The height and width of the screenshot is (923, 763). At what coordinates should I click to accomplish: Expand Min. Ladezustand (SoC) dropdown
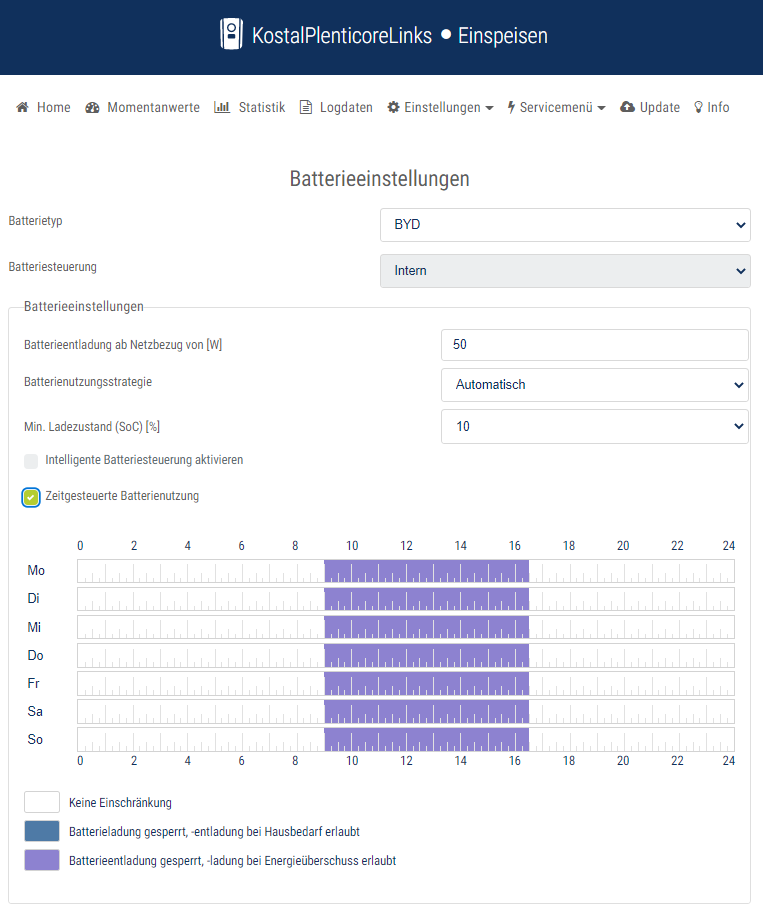(594, 427)
